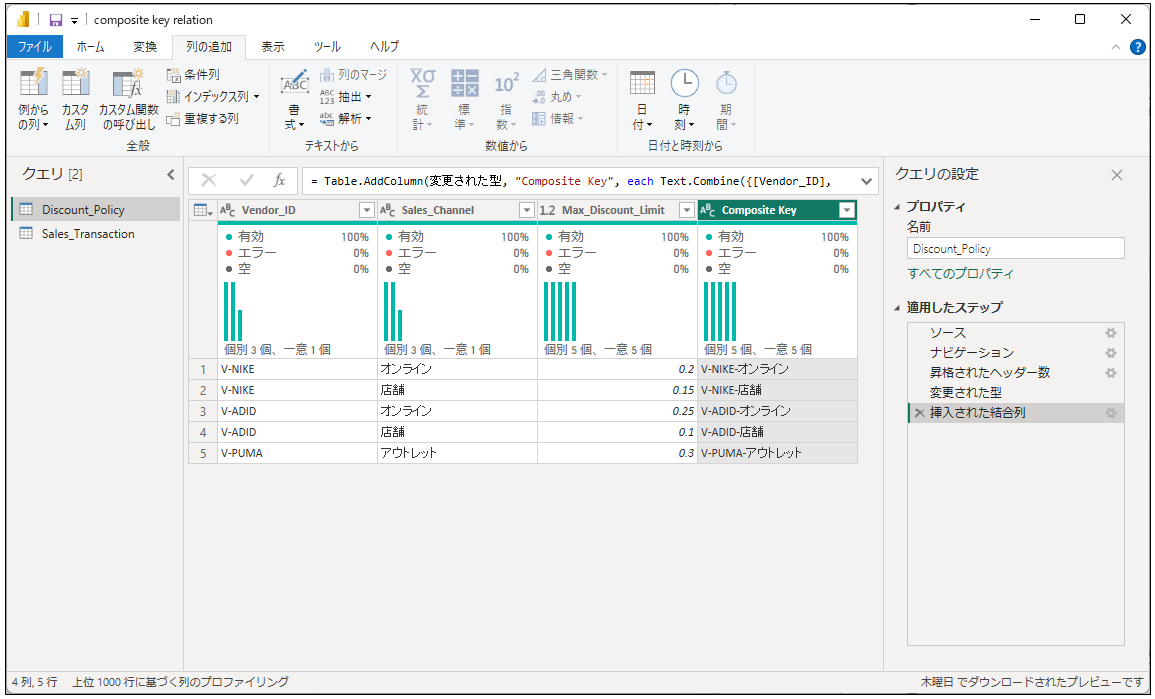Click the 条件列 (Conditional Column) icon
Viewport: 1155px width, 699px height.
pos(174,75)
